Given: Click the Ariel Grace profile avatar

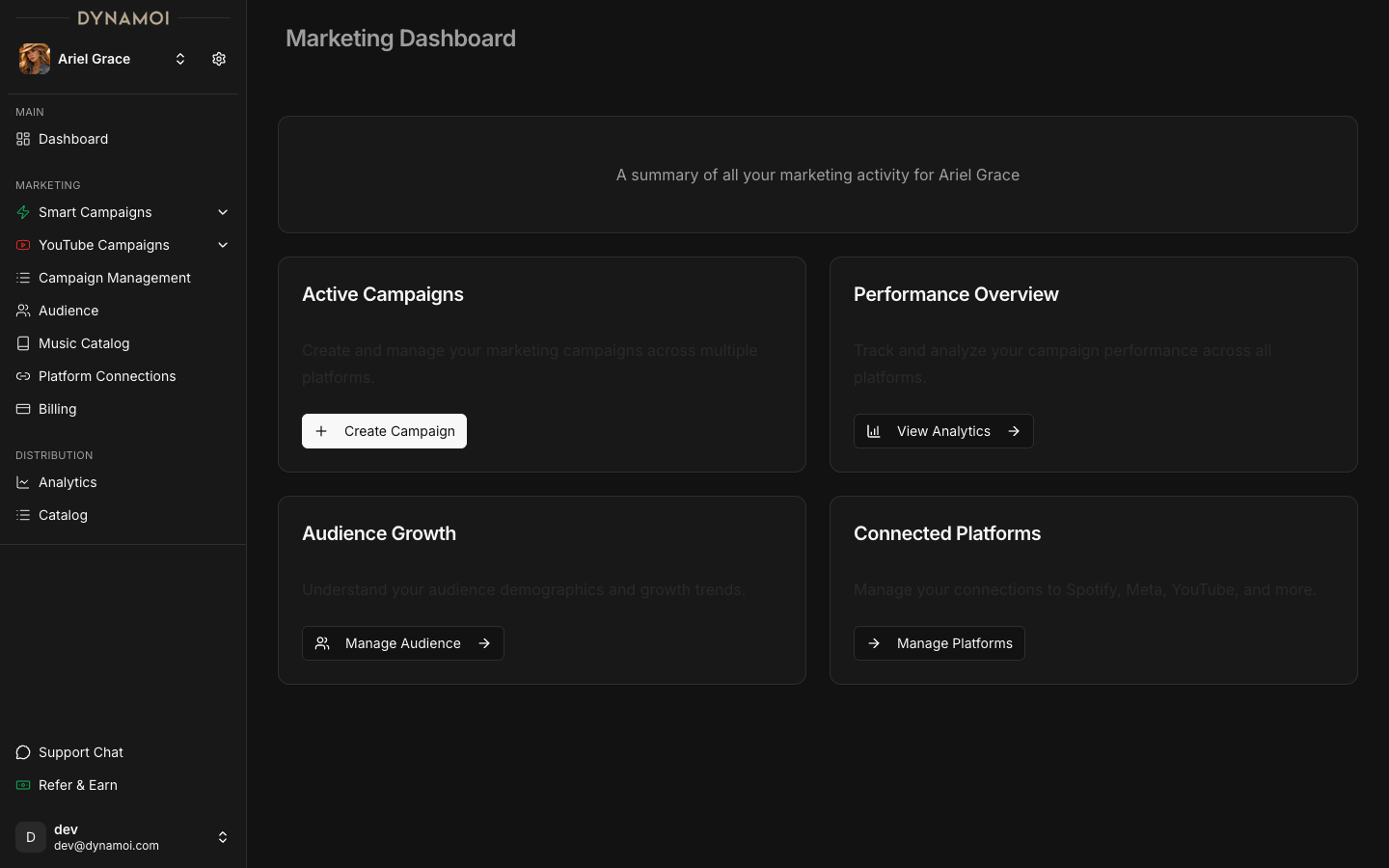Looking at the screenshot, I should (x=34, y=59).
